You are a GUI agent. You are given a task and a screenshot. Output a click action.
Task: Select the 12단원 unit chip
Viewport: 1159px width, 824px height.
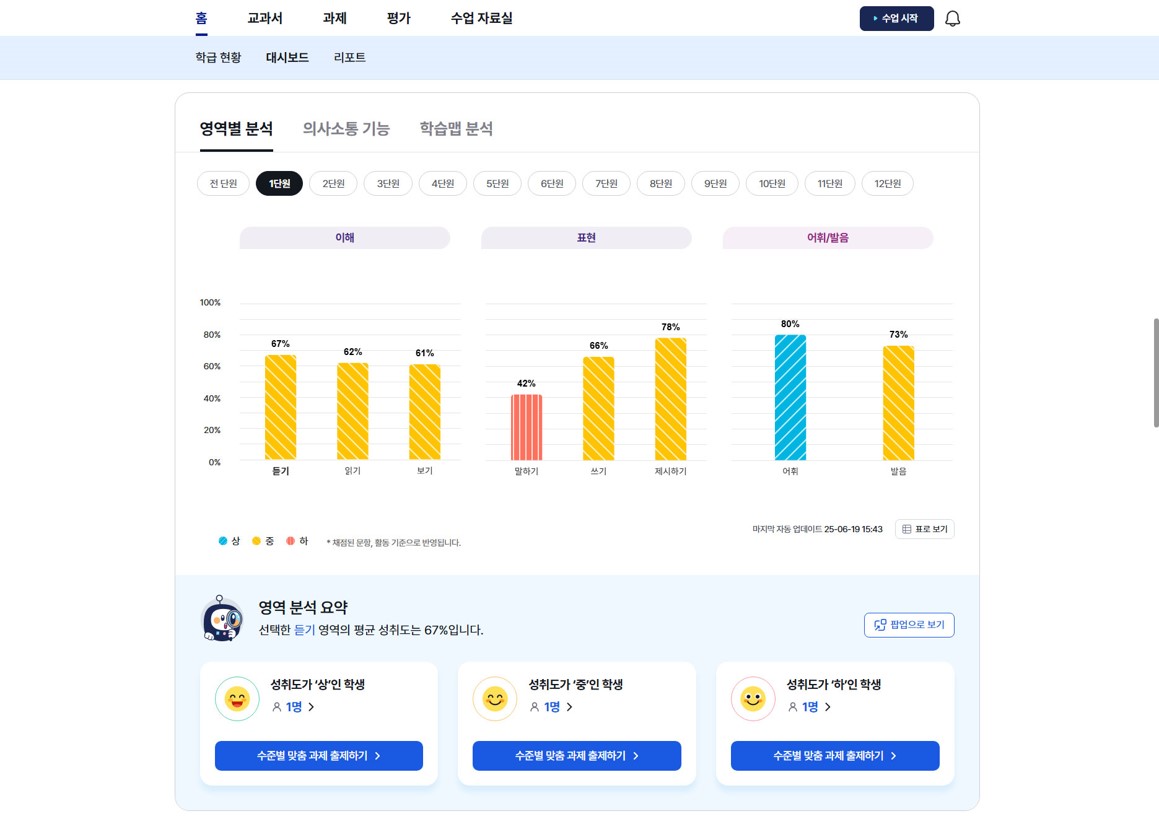887,184
